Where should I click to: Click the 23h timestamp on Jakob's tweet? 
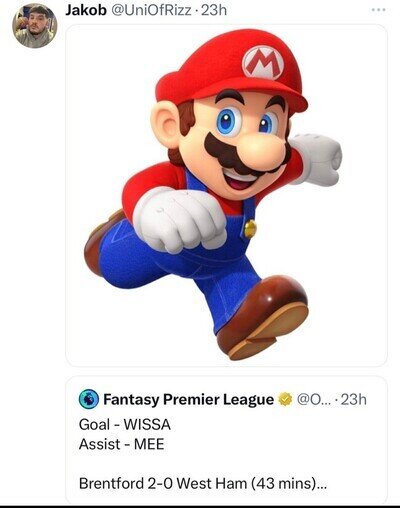(x=215, y=10)
